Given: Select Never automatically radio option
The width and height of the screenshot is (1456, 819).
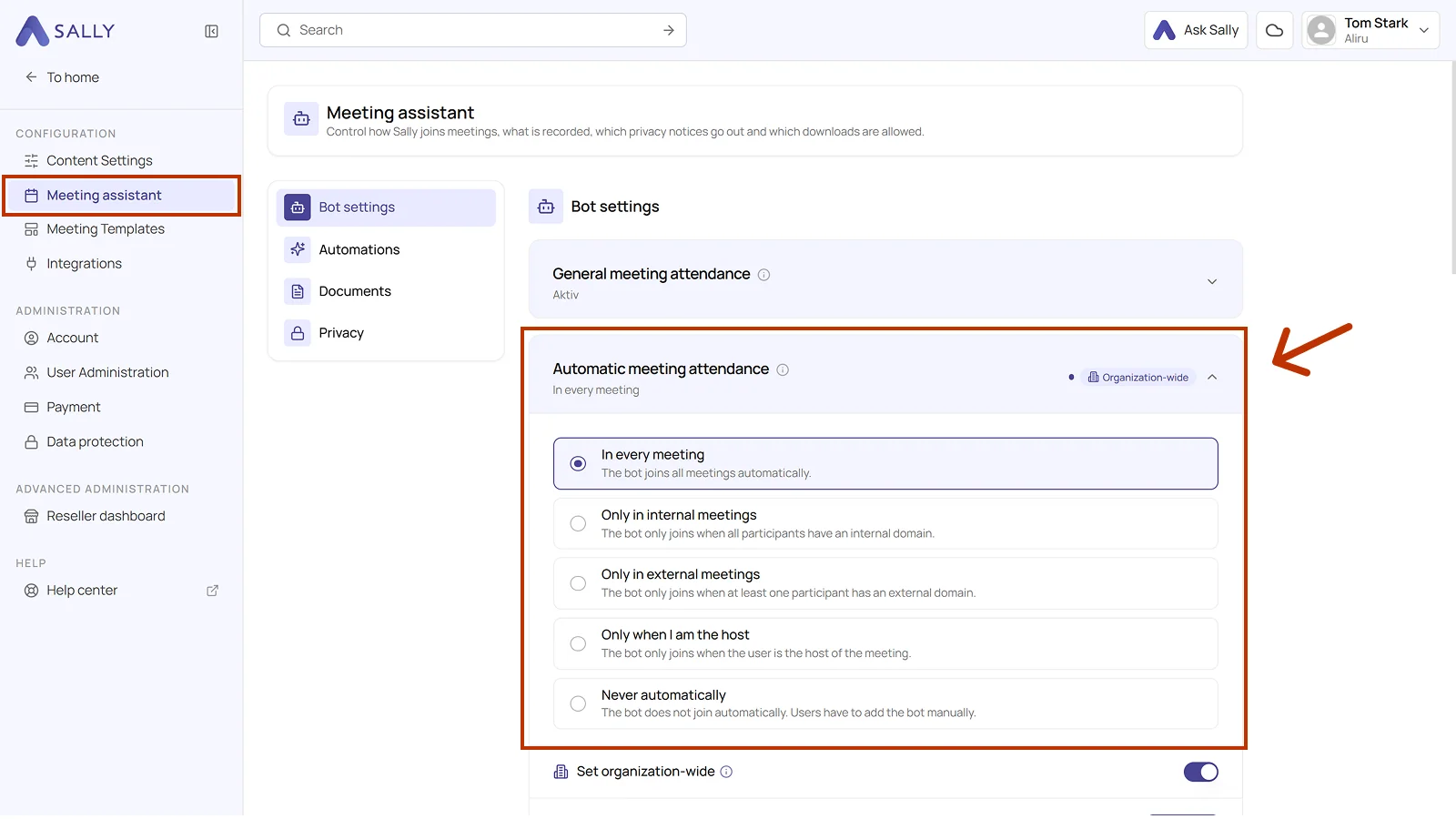Looking at the screenshot, I should coord(885,703).
